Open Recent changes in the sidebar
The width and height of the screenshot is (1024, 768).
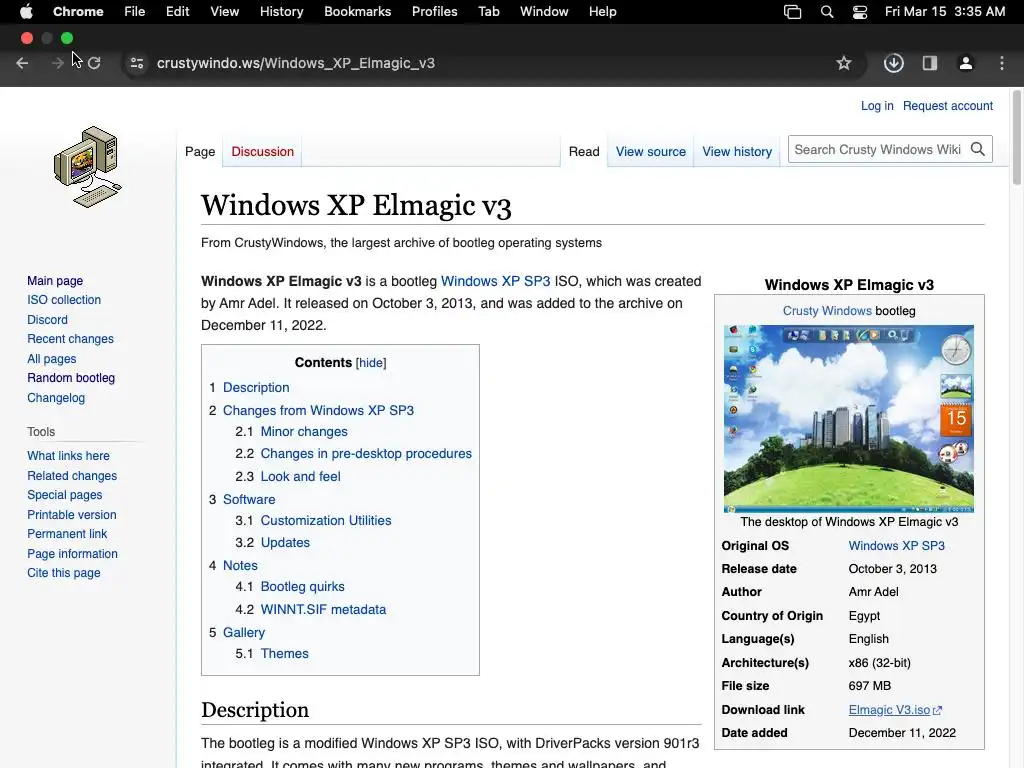(71, 339)
